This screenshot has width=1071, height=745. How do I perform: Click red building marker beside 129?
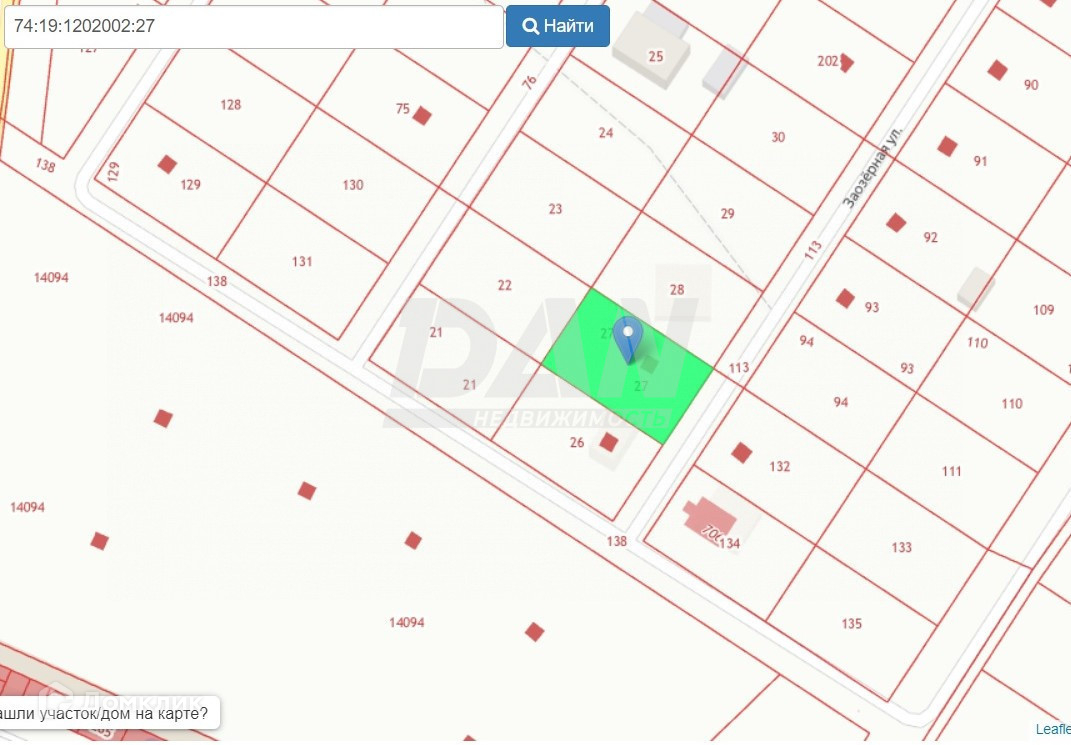click(167, 165)
